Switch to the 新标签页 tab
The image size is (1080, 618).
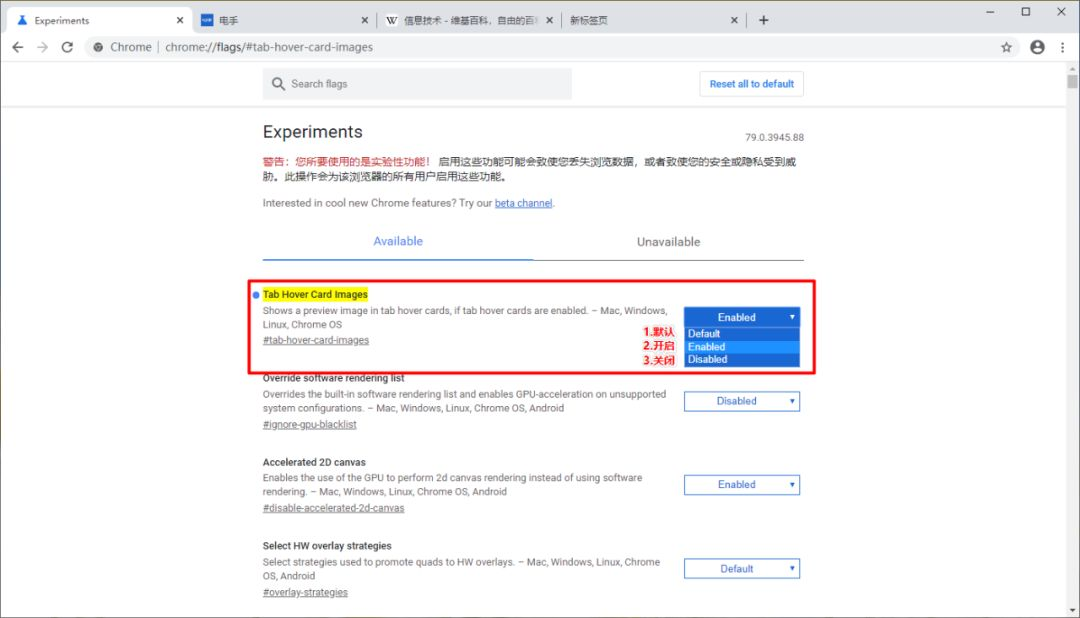[652, 20]
